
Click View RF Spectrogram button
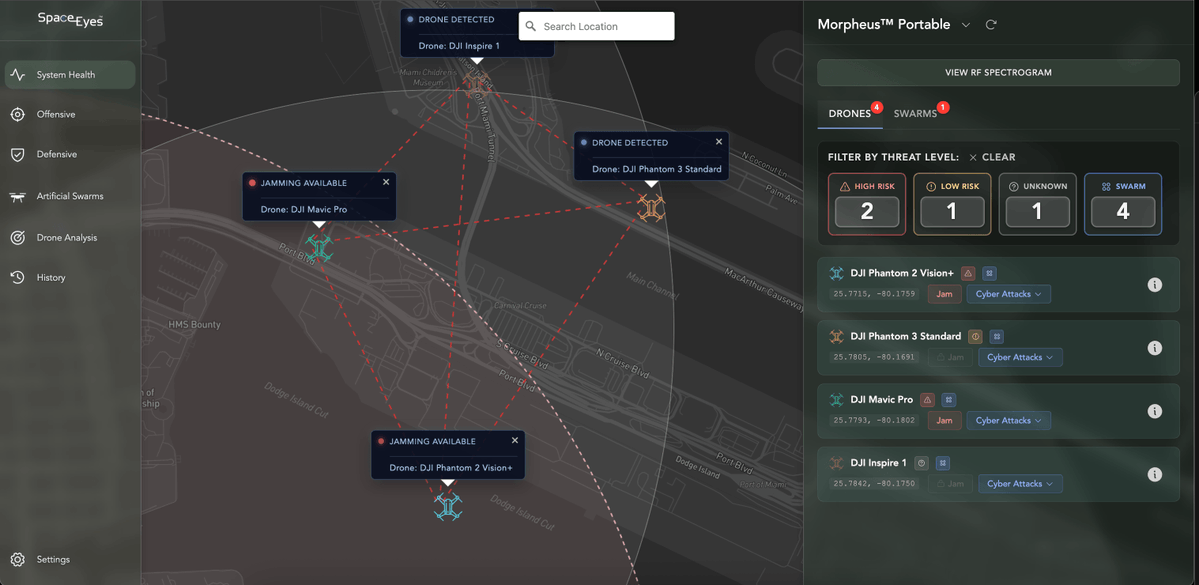click(x=998, y=73)
